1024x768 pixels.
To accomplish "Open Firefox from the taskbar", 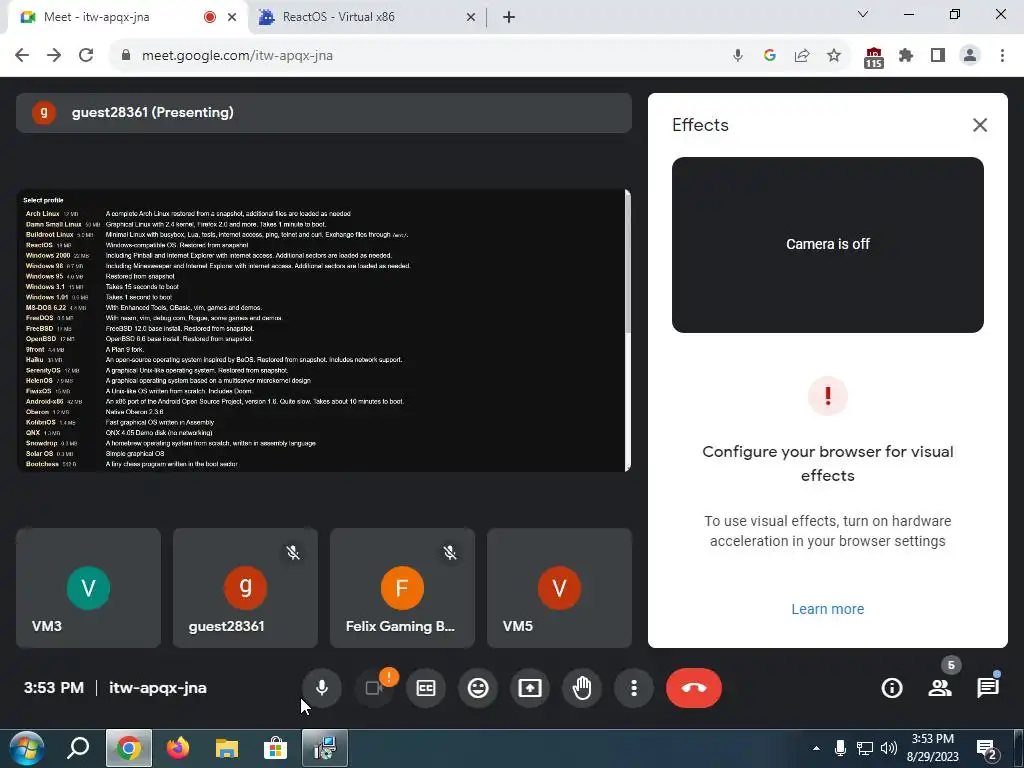I will (x=178, y=748).
